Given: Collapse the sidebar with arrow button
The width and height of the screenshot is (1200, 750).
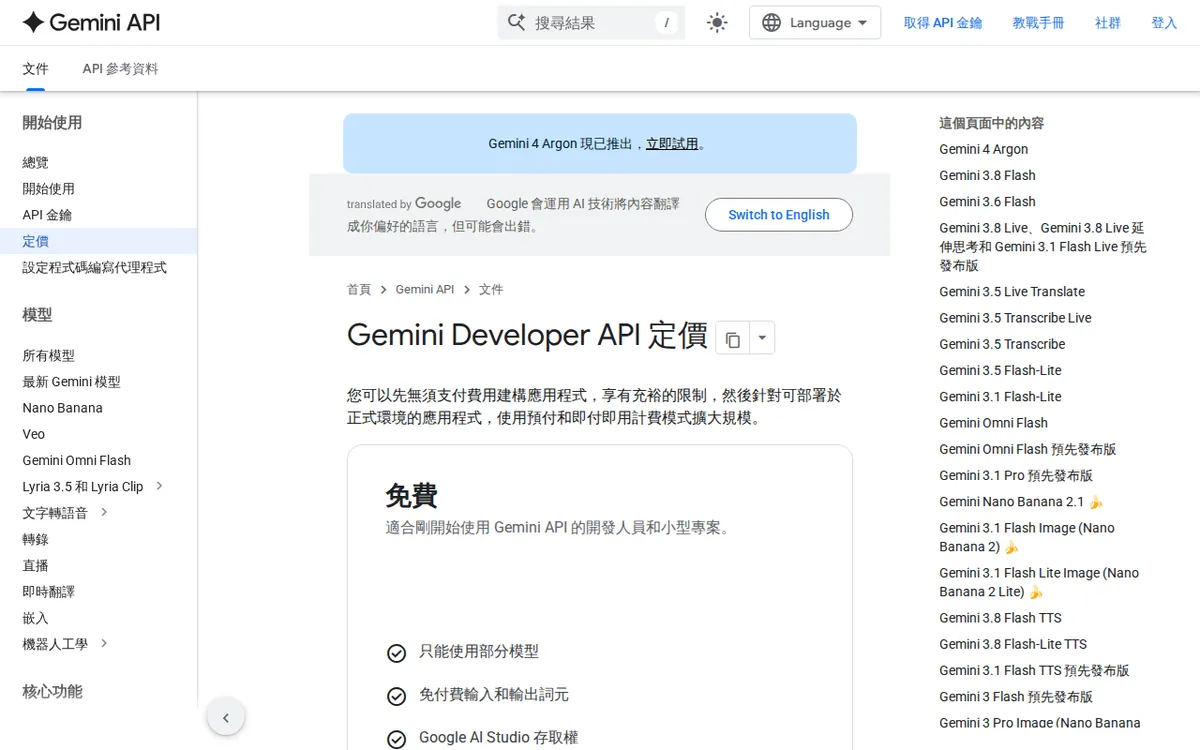Looking at the screenshot, I should 226,717.
